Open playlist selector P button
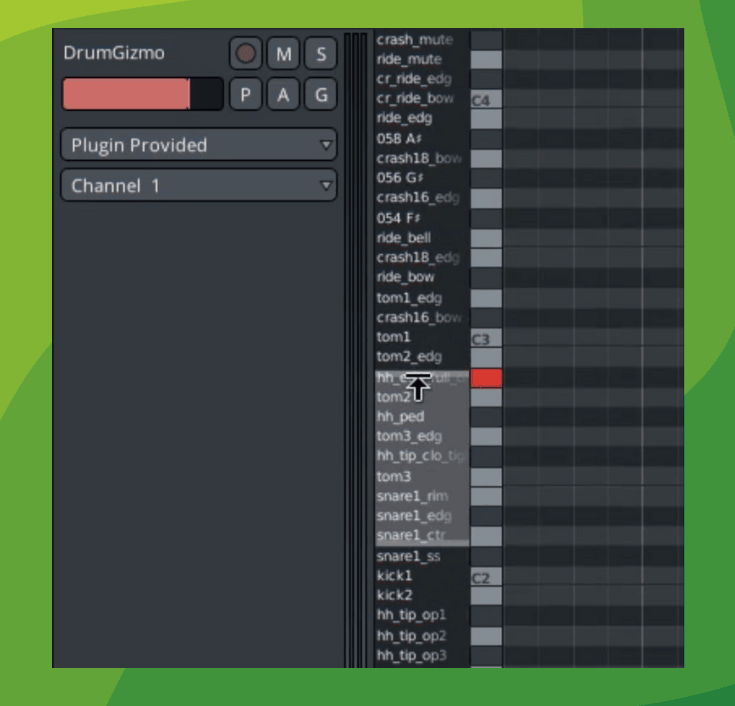Screen dimensions: 735x706 pos(245,94)
